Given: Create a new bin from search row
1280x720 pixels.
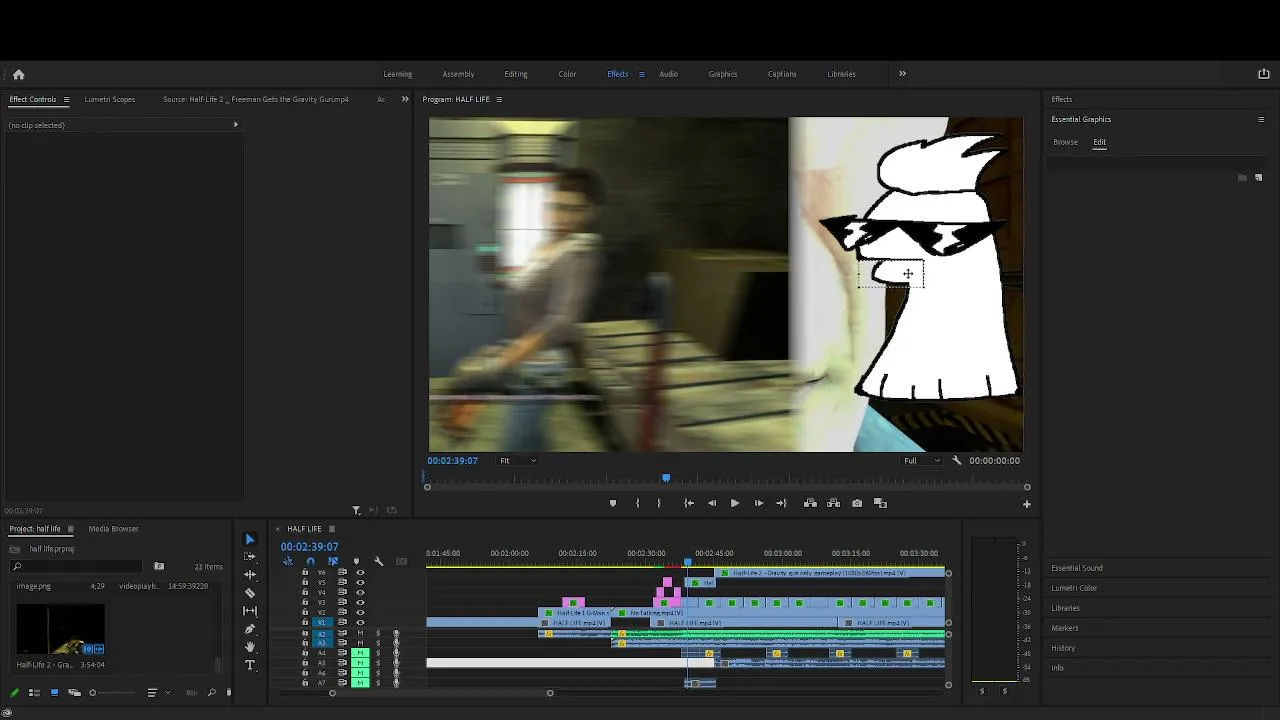Looking at the screenshot, I should coord(158,567).
